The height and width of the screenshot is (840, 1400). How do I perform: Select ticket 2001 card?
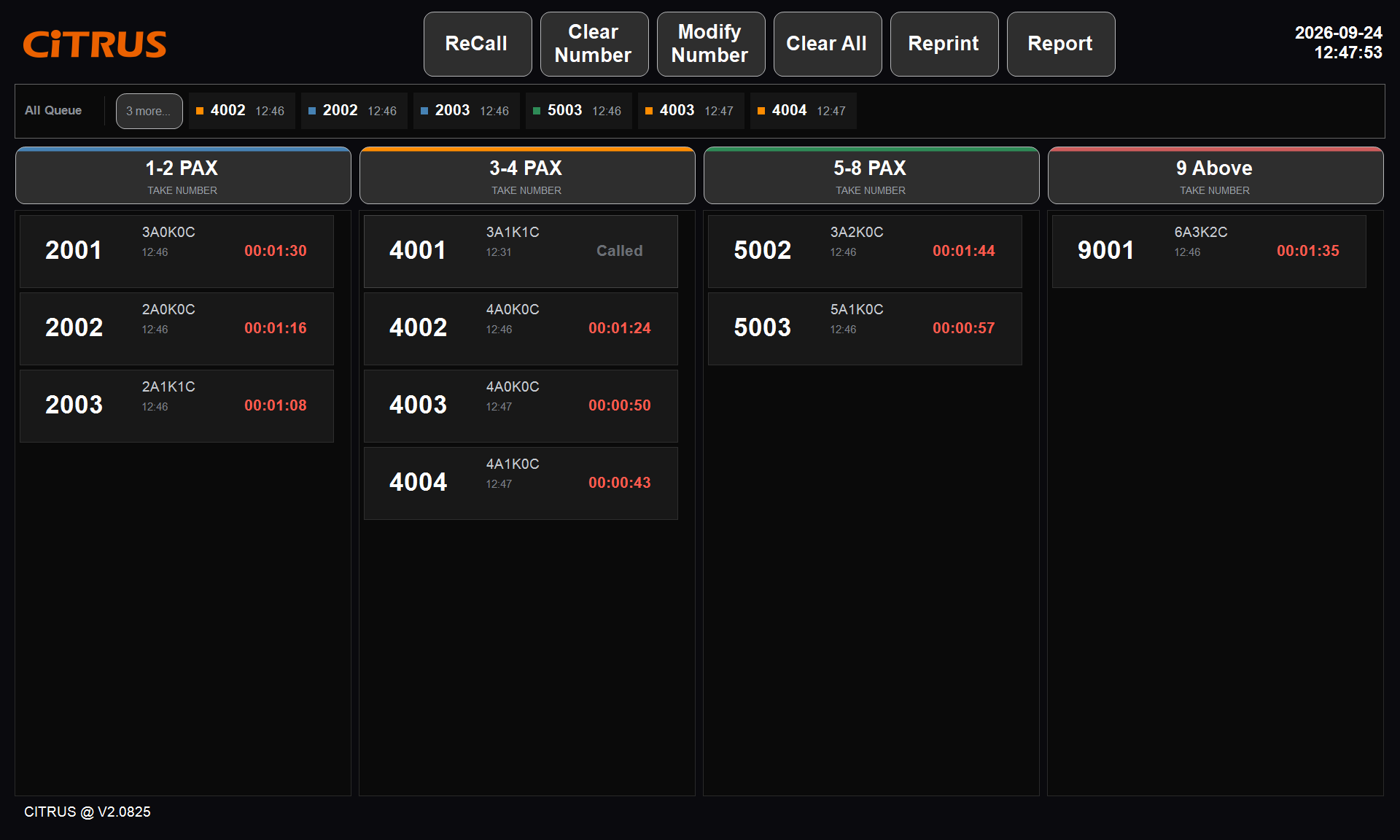[x=176, y=251]
